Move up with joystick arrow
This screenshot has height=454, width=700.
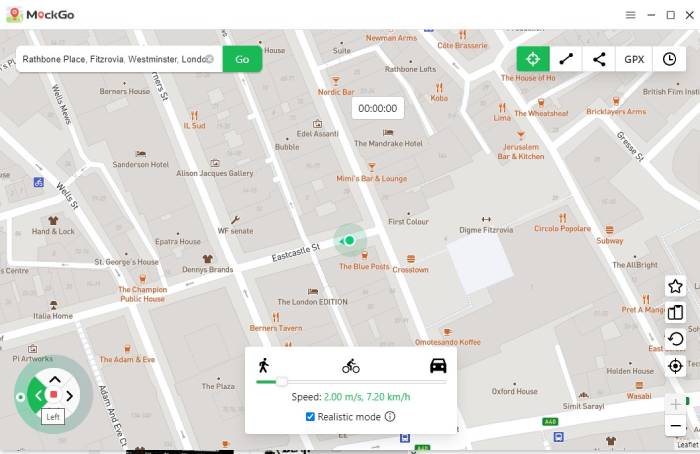point(54,379)
